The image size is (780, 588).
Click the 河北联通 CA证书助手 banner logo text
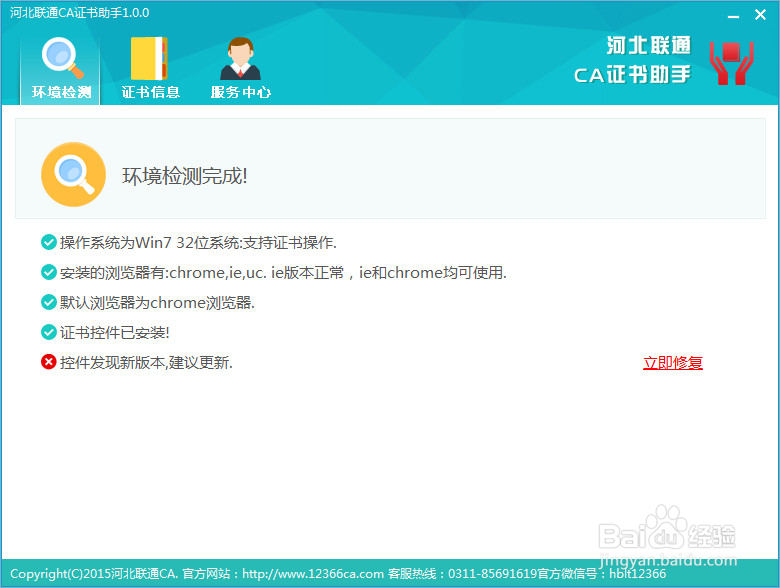pos(632,60)
